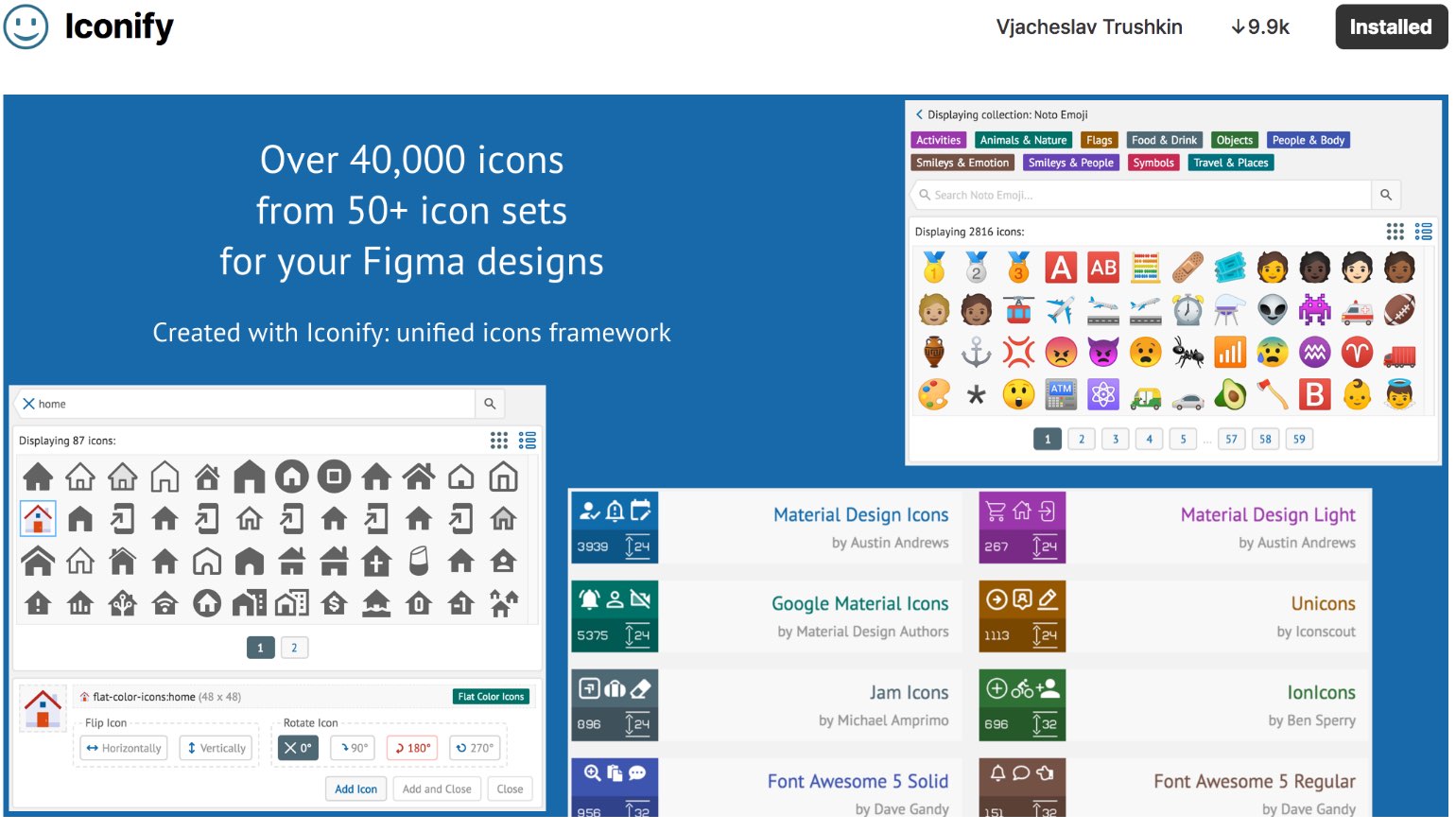Click the Close button in icon panel
Image resolution: width=1456 pixels, height=832 pixels.
click(510, 789)
